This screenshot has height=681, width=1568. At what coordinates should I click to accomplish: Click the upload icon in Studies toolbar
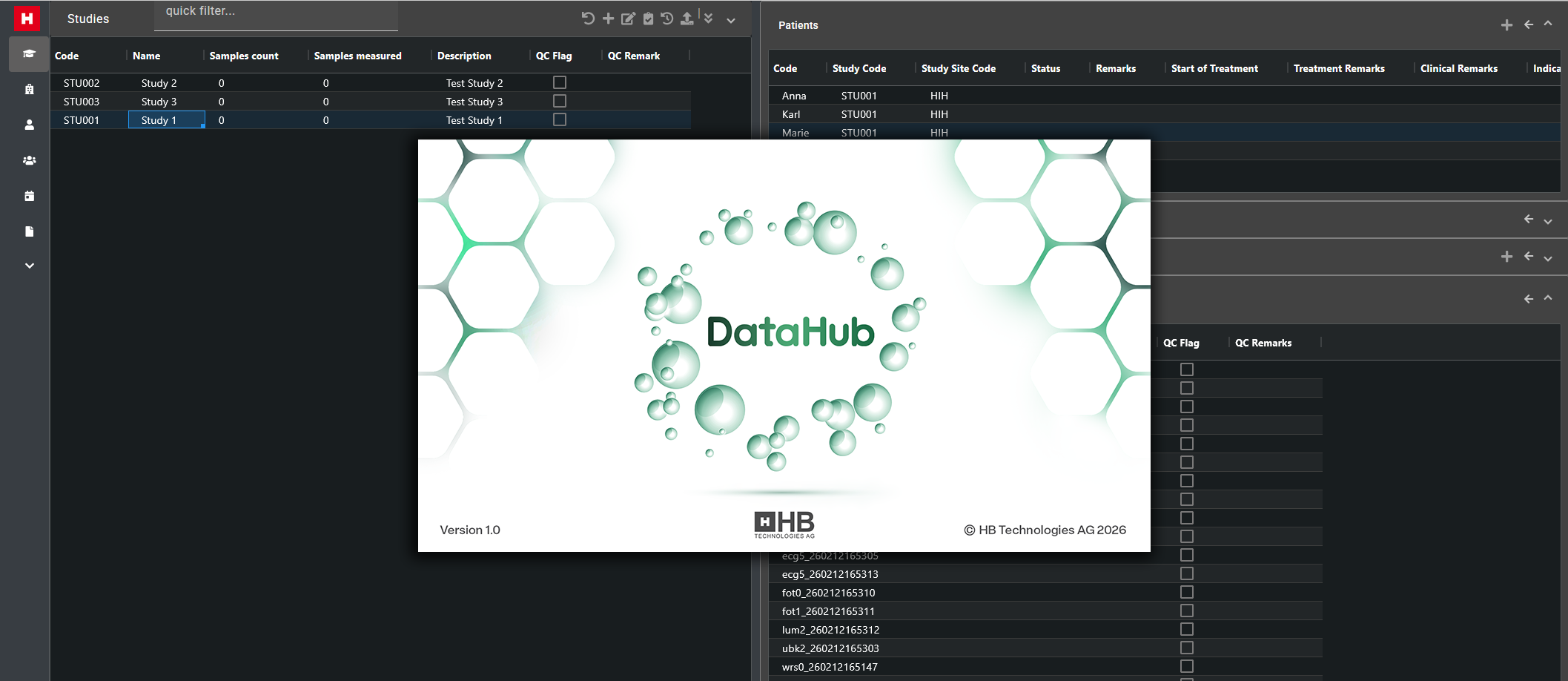[x=687, y=19]
